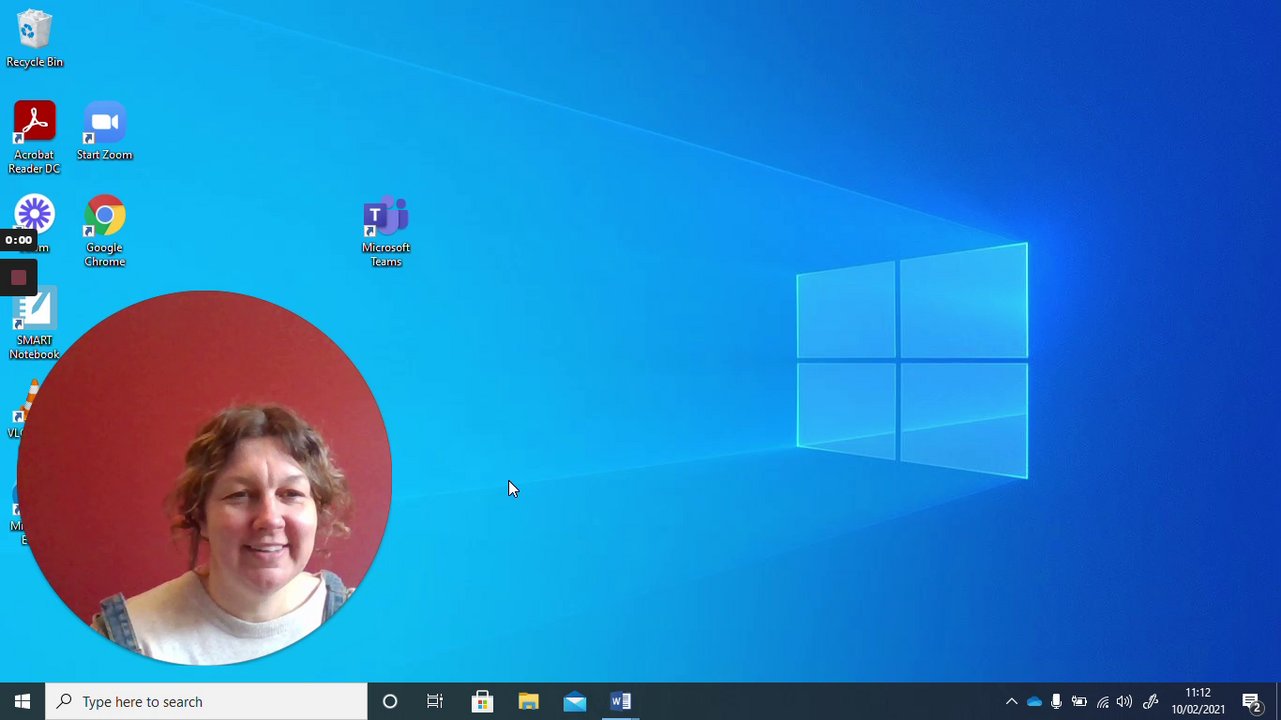This screenshot has height=720, width=1281.
Task: Click the Type here to search box
Action: [207, 701]
